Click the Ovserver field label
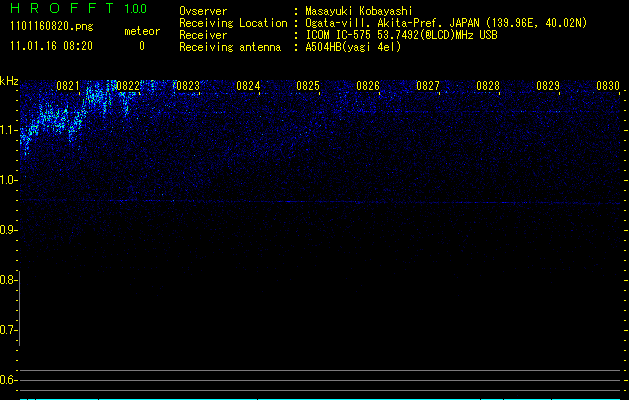629x400 pixels. click(x=203, y=11)
